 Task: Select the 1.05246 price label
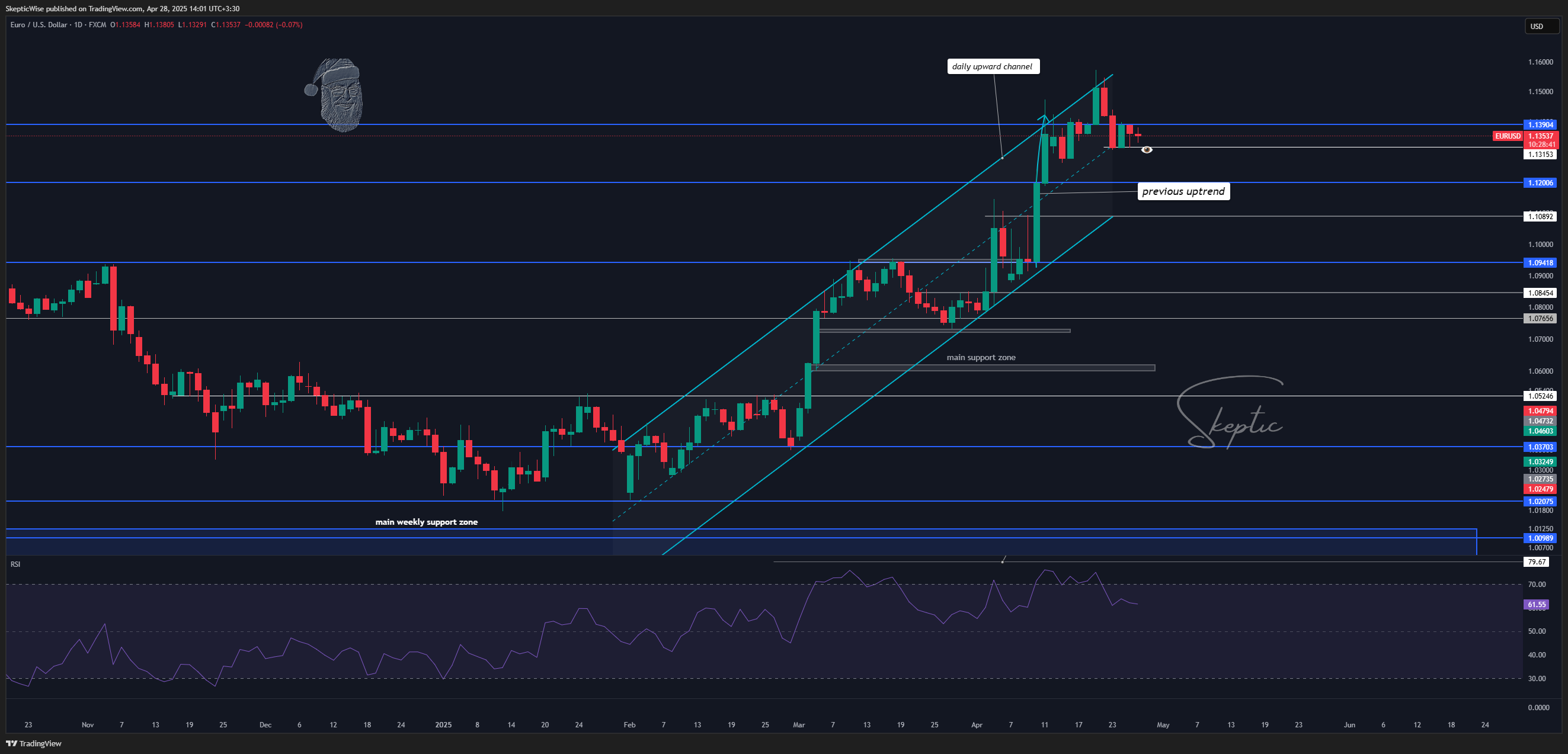pyautogui.click(x=1540, y=396)
